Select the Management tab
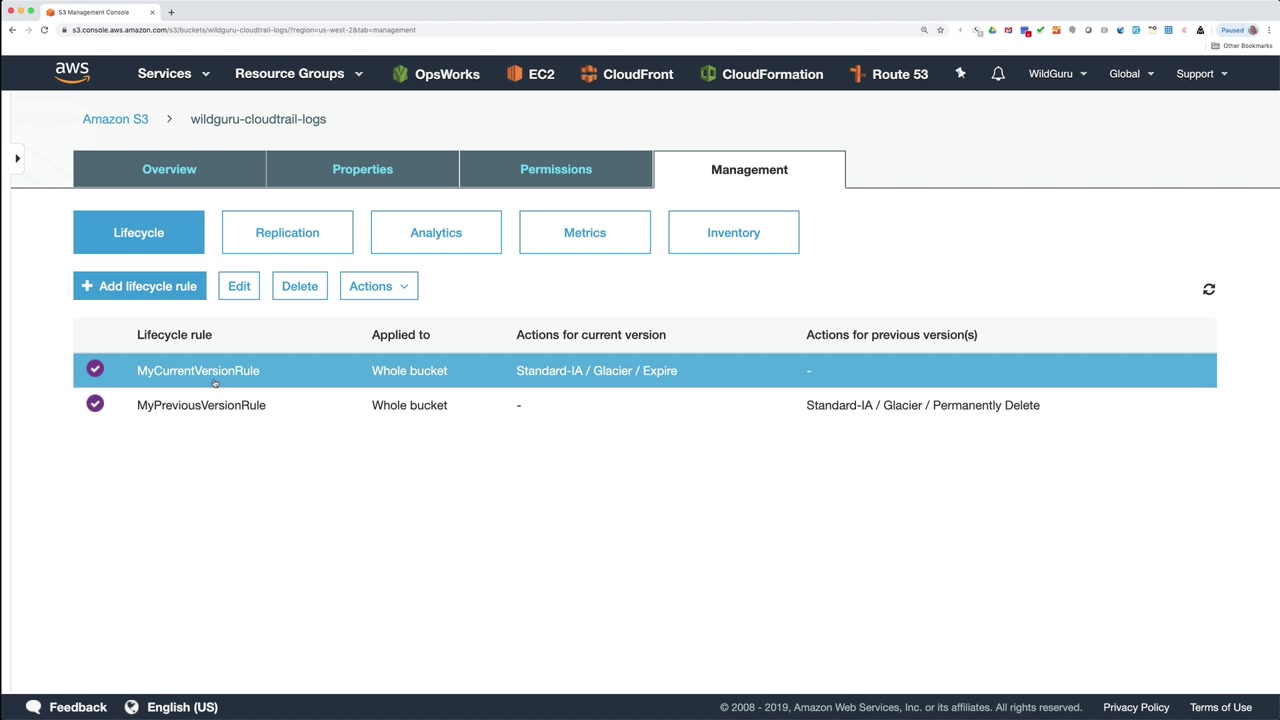Image resolution: width=1280 pixels, height=720 pixels. 749,169
